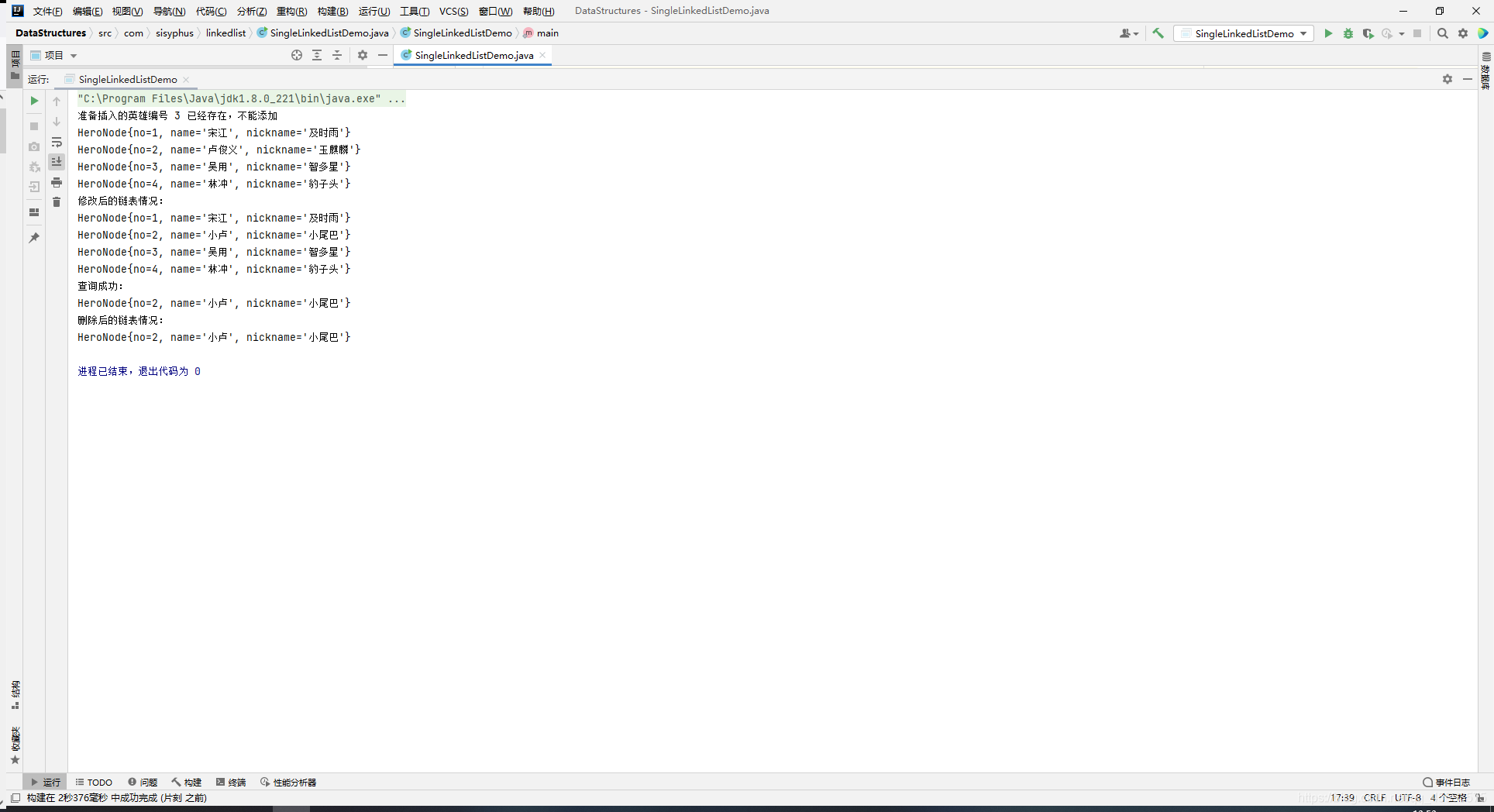Pin the run tab
Screen dimensions: 1494x812
coord(34,238)
